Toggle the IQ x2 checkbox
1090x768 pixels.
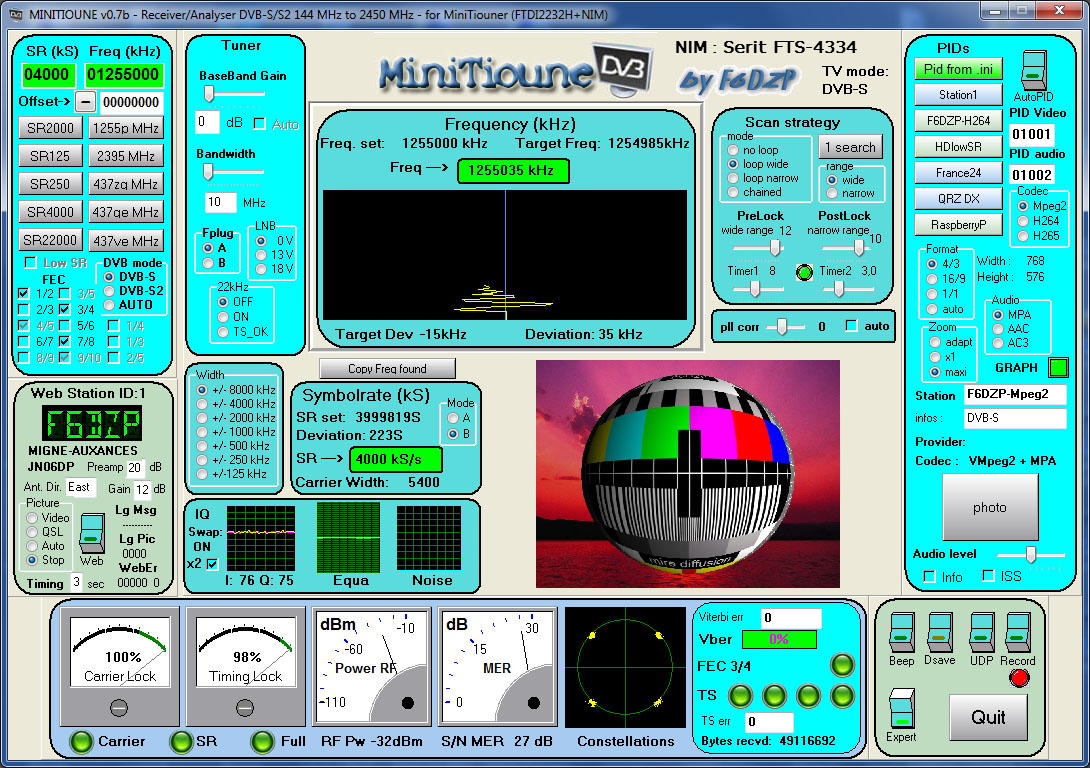(212, 564)
